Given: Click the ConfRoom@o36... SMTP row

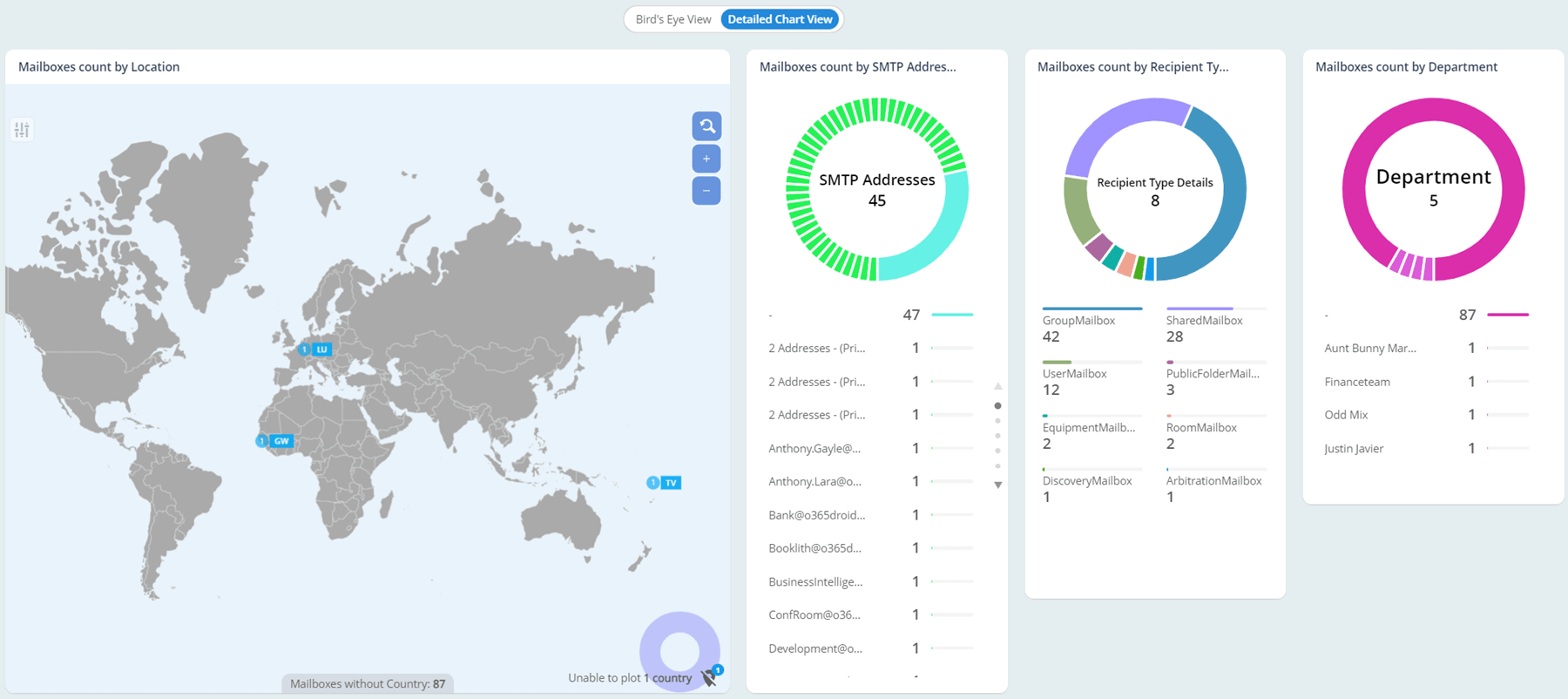Looking at the screenshot, I should (871, 614).
